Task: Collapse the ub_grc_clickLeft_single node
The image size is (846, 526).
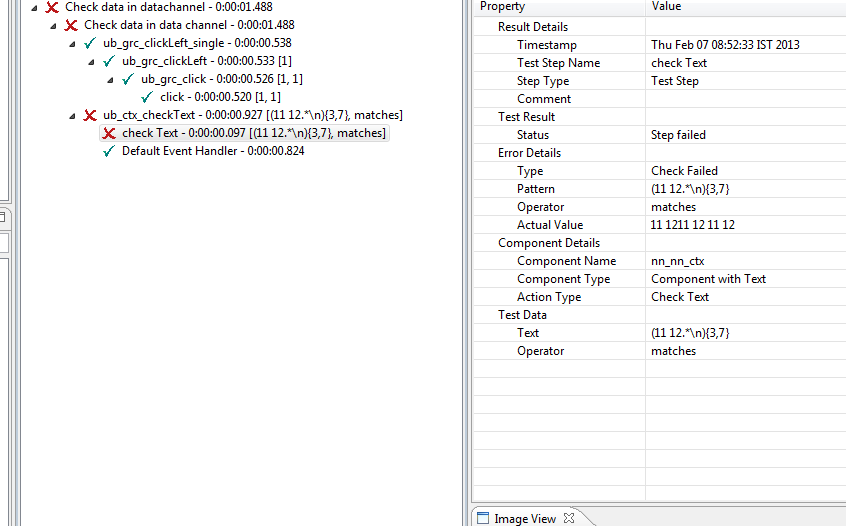Action: pos(72,44)
